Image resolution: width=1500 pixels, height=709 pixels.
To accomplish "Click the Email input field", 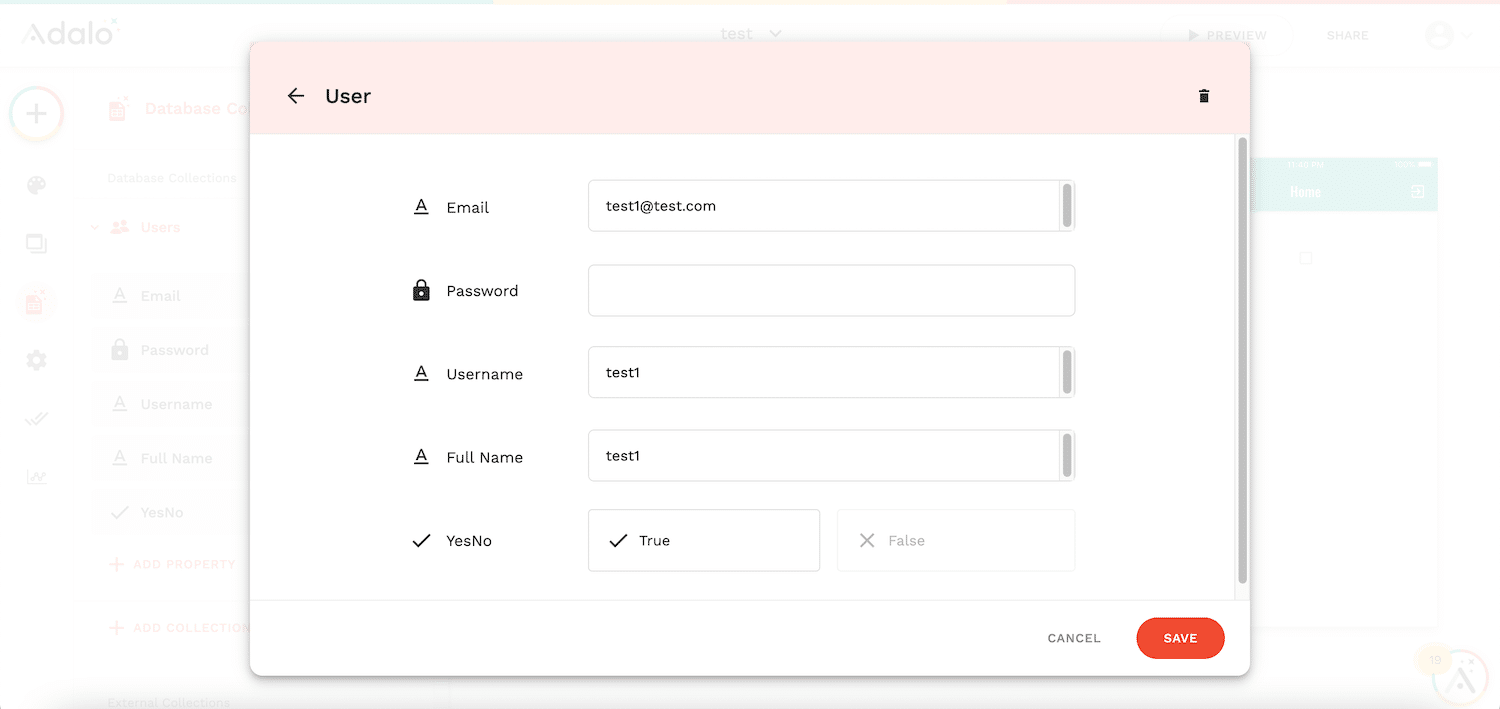I will coord(822,206).
